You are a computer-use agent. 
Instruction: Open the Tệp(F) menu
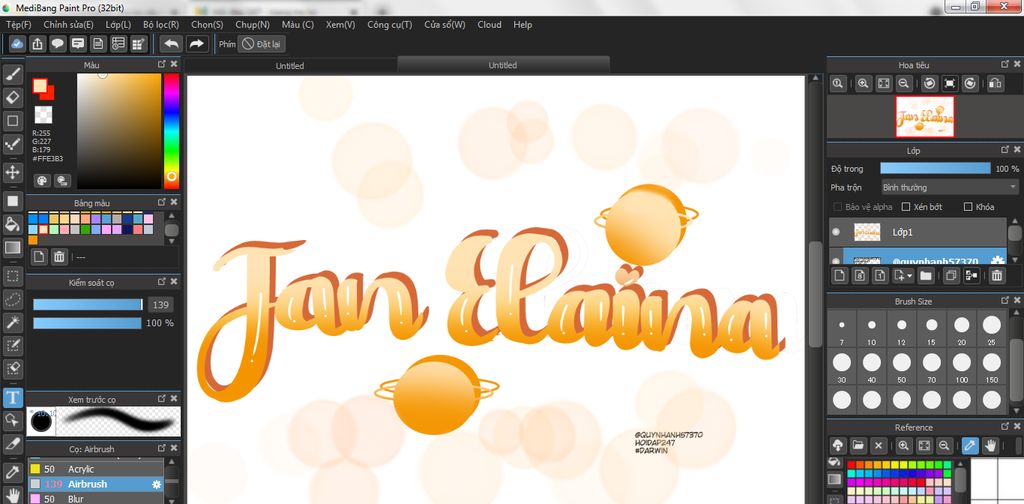(x=18, y=25)
